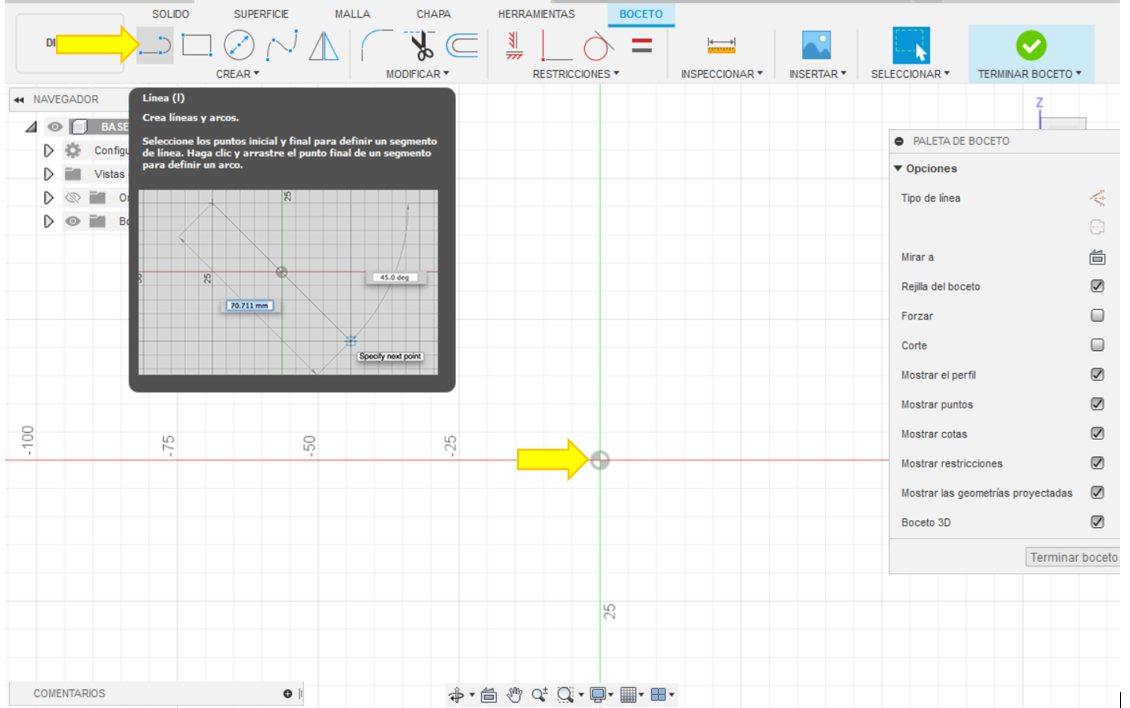The height and width of the screenshot is (708, 1130).
Task: Show the hidden folder via crossed eye
Action: pos(73,198)
